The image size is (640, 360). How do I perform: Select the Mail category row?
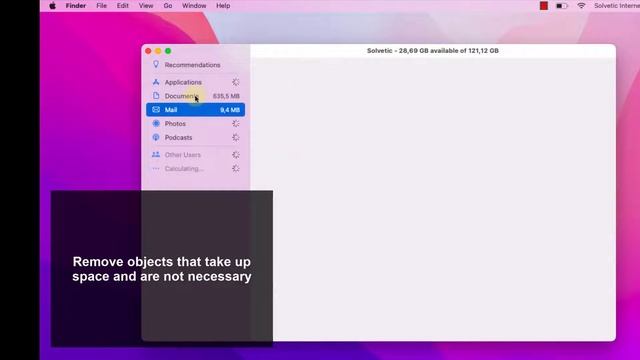pos(196,110)
